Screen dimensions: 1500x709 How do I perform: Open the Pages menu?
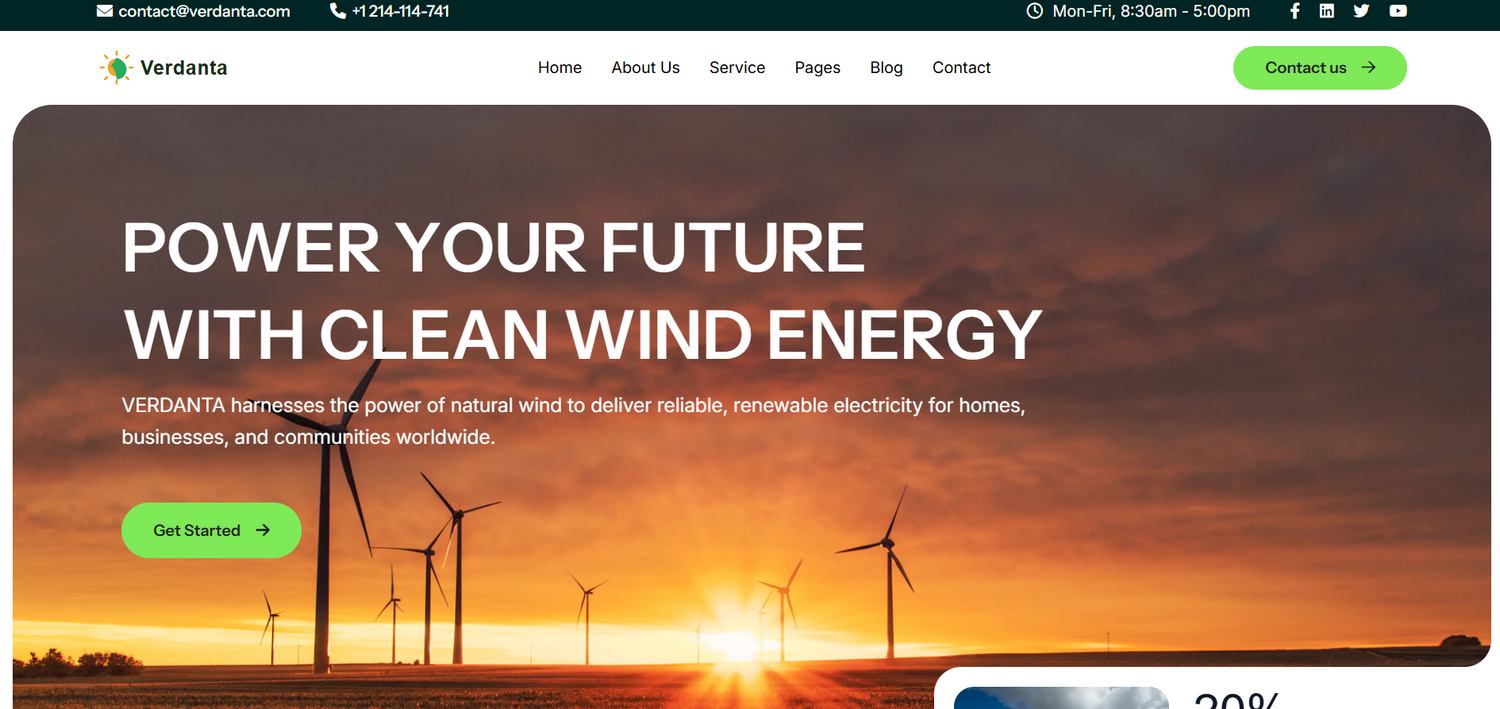pos(818,68)
